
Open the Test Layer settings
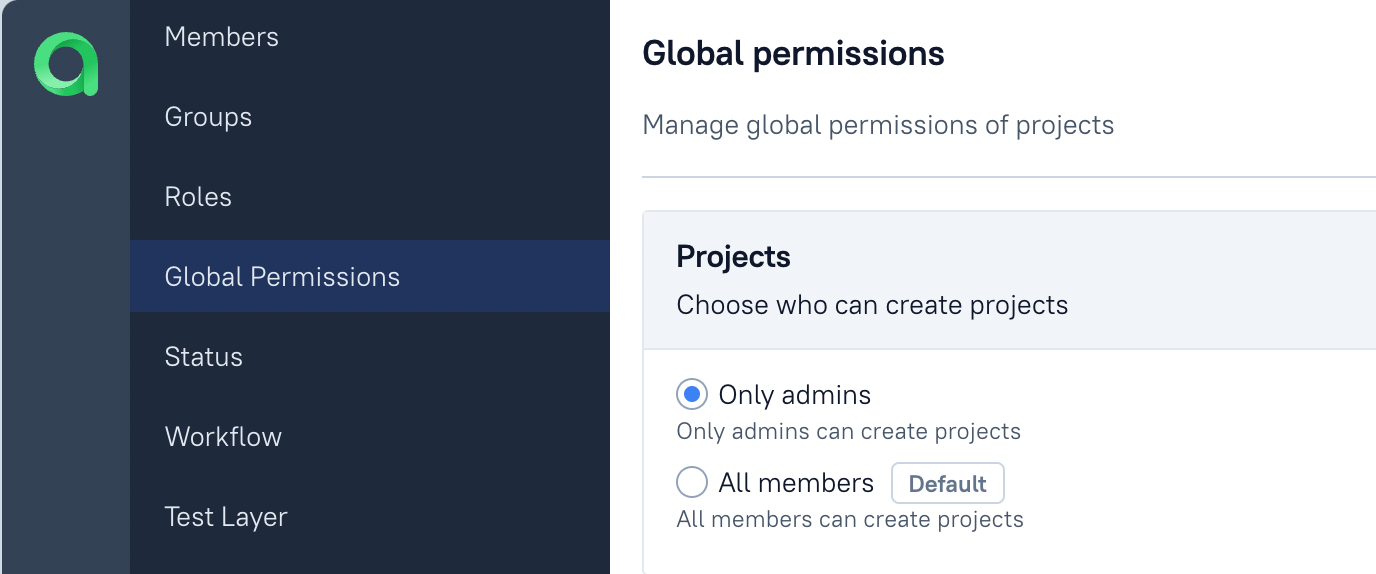point(370,517)
